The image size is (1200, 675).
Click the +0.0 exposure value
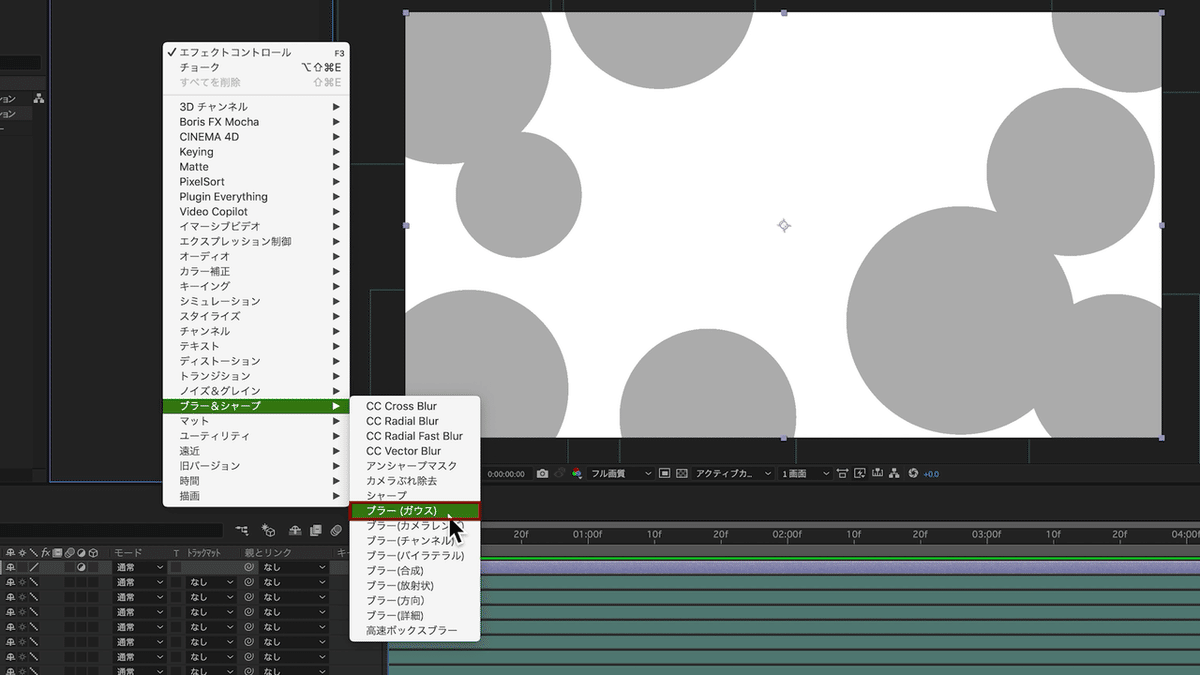(930, 474)
